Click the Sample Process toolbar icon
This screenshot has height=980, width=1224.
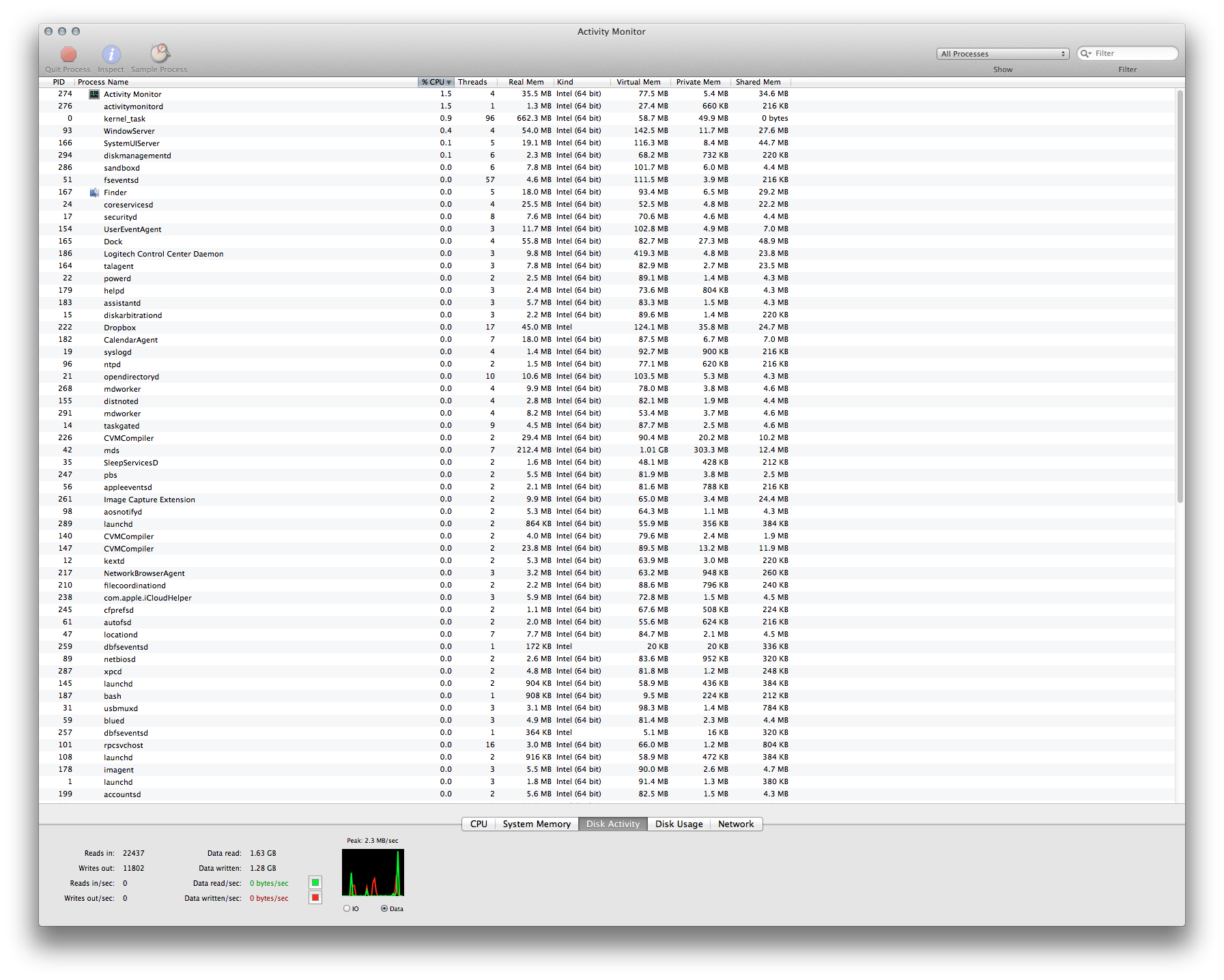160,53
